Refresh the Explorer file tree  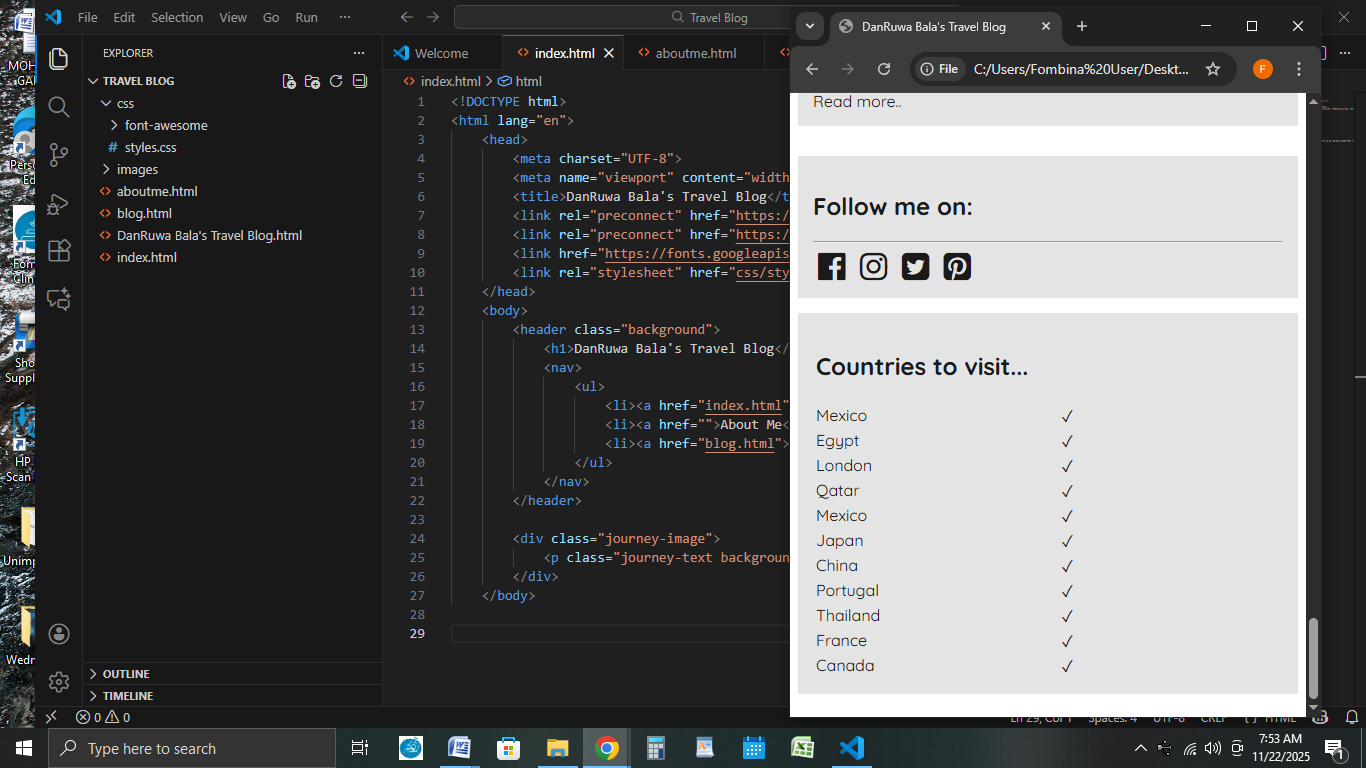336,81
